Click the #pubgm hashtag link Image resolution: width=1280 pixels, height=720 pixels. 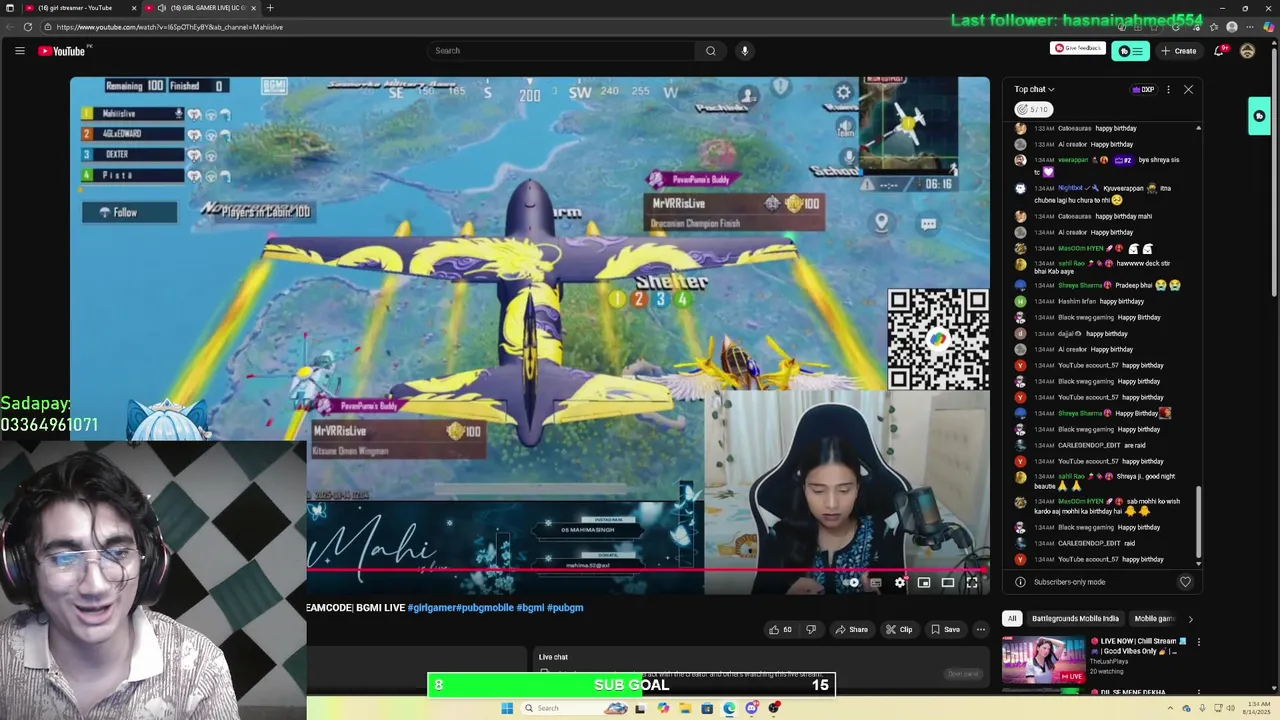[x=565, y=608]
